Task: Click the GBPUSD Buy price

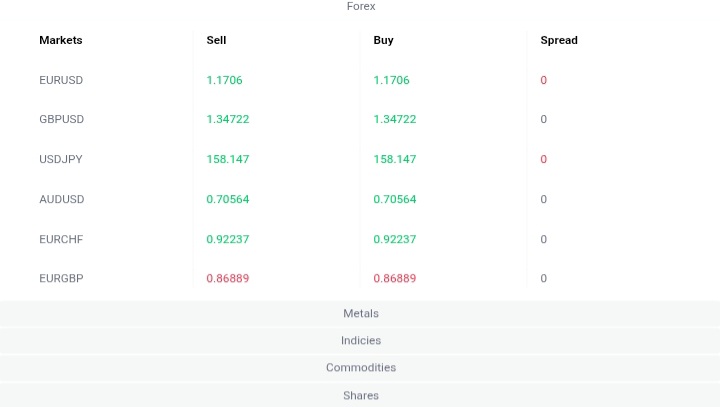Action: 394,120
